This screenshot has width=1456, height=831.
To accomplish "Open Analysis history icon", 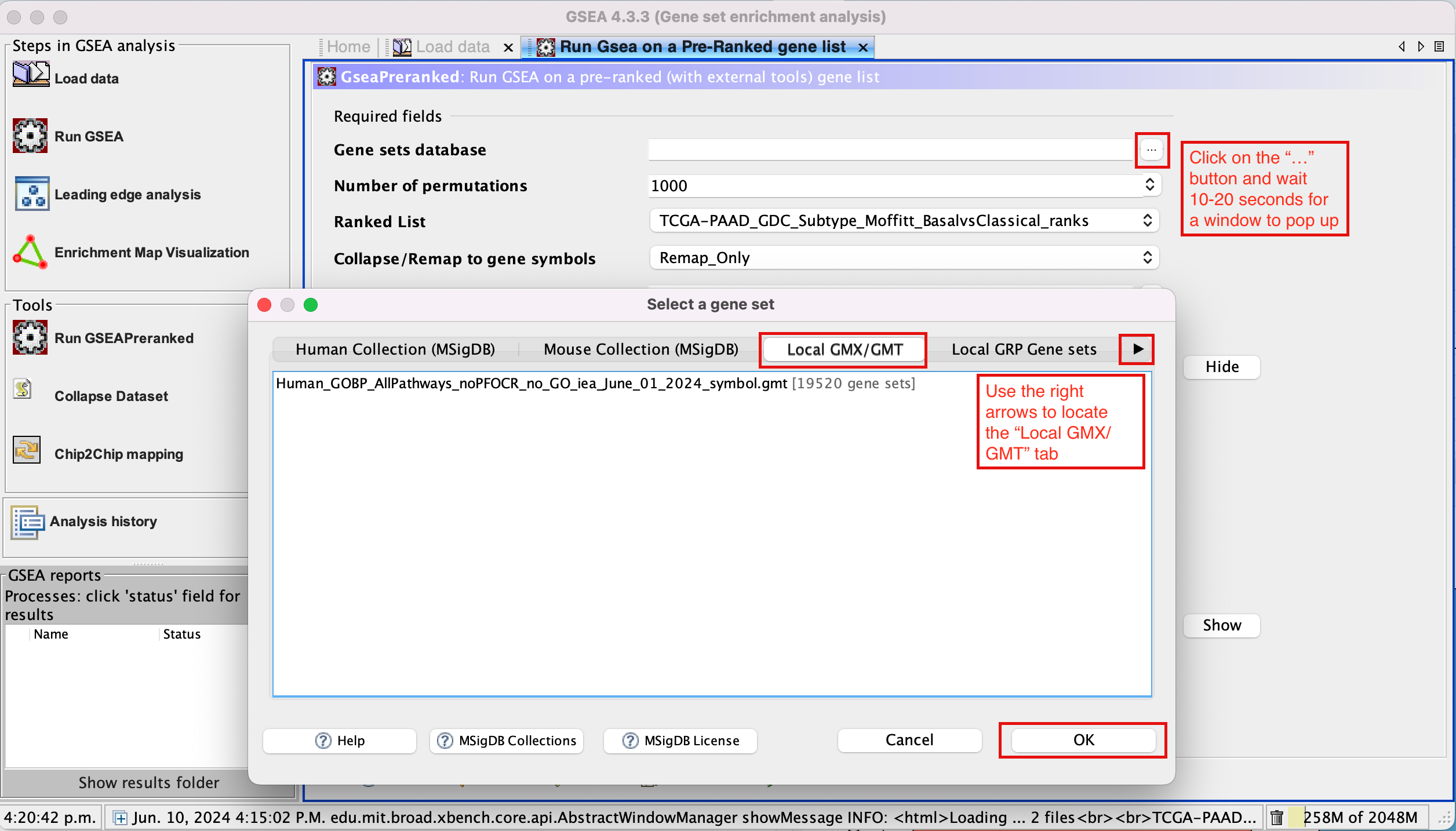I will pyautogui.click(x=27, y=522).
